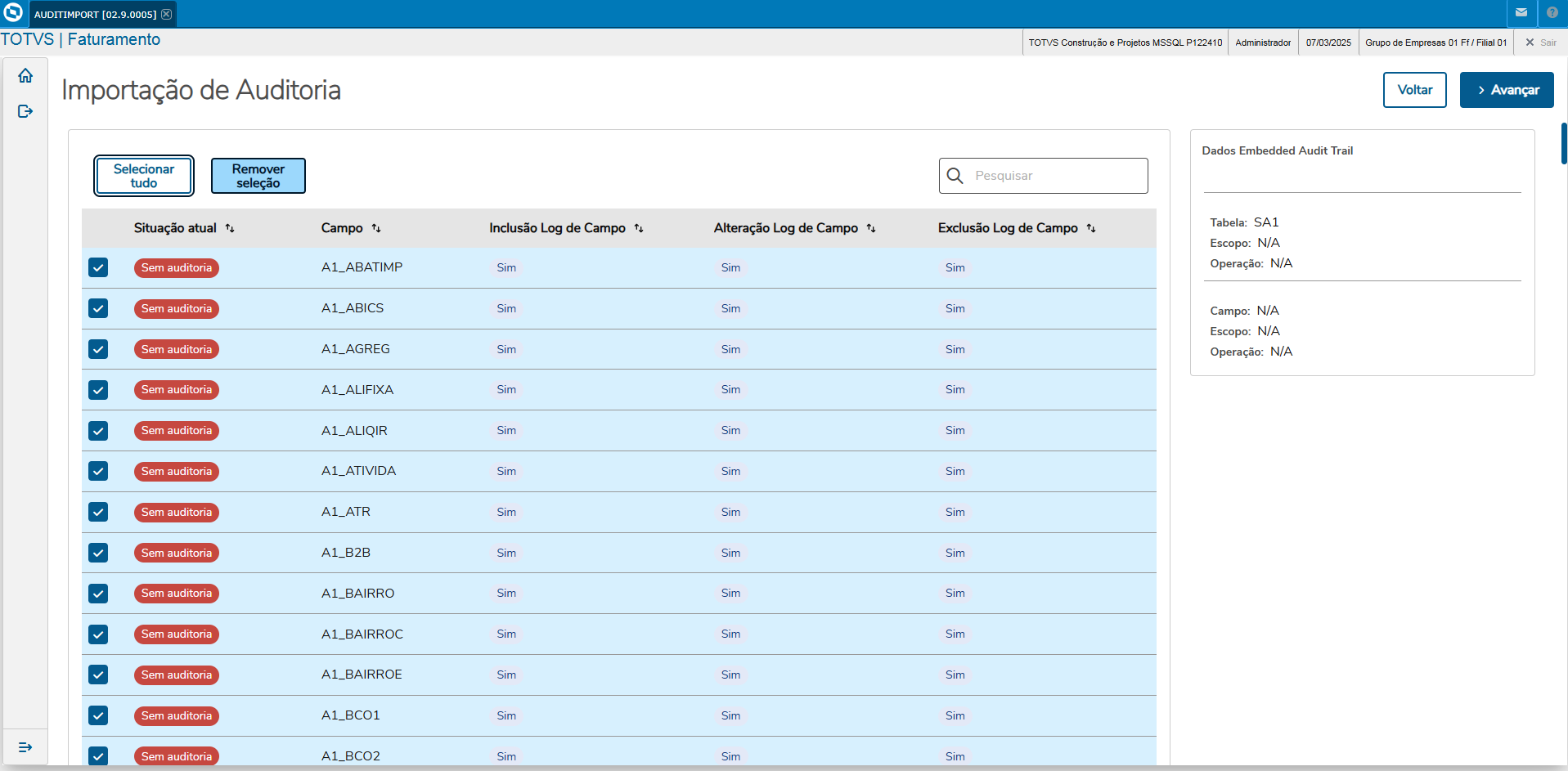Image resolution: width=1568 pixels, height=771 pixels.
Task: Sort by Campo column arrows
Action: click(x=376, y=228)
